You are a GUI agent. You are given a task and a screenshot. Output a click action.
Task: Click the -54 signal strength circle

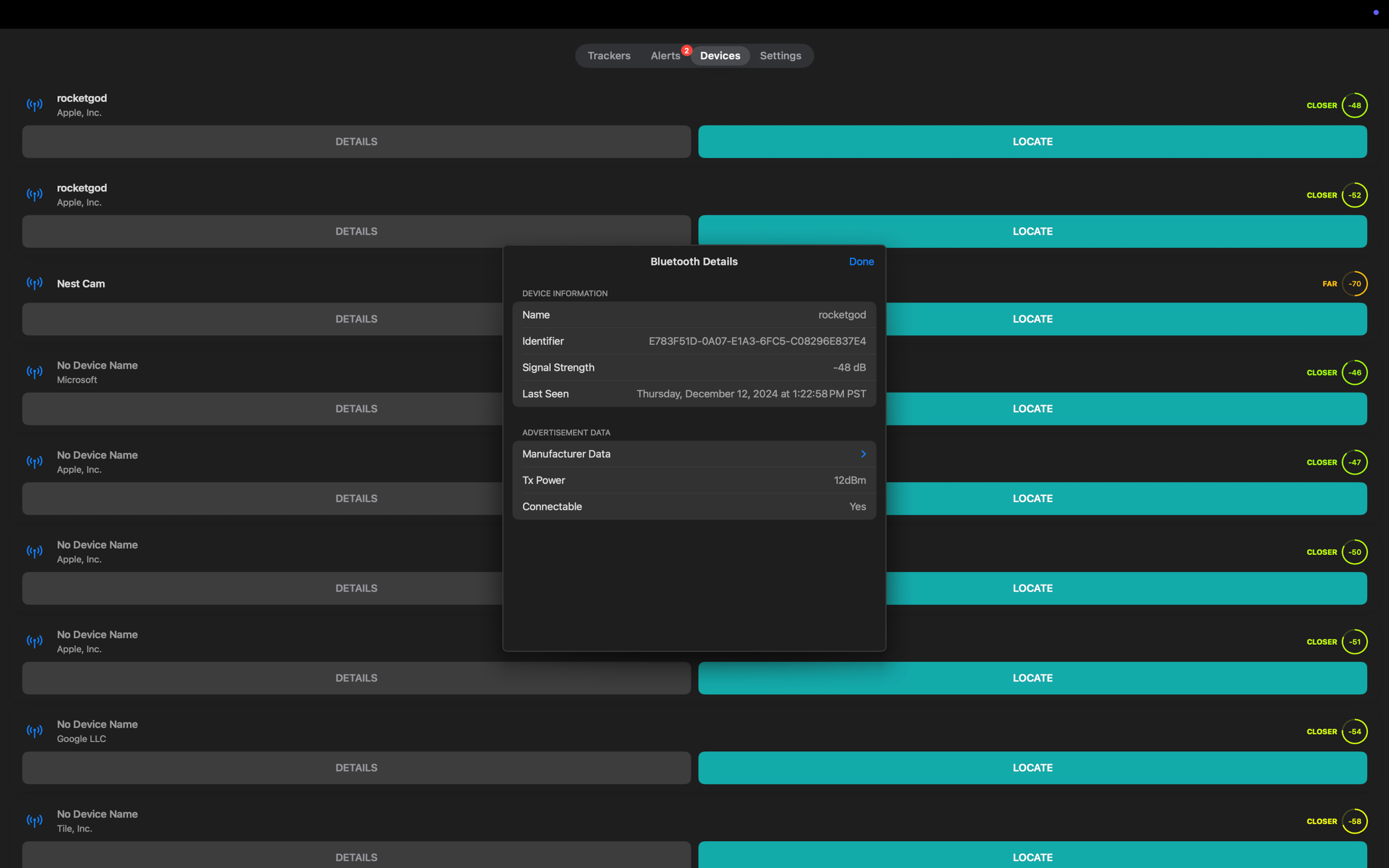pos(1355,732)
